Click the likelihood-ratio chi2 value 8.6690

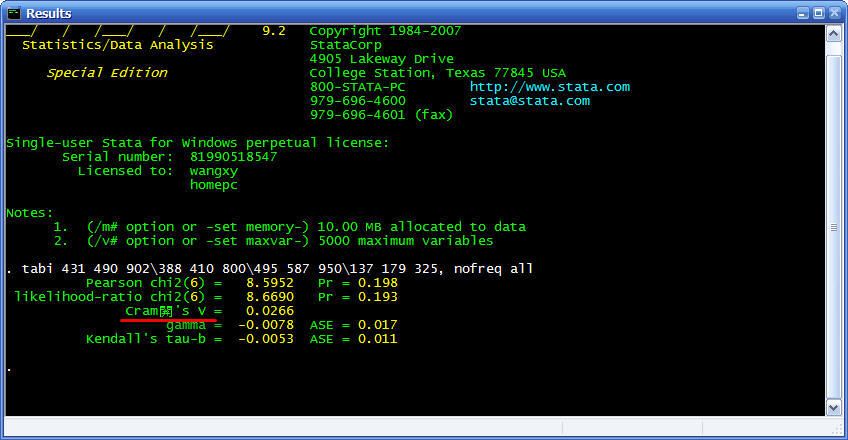[x=269, y=297]
